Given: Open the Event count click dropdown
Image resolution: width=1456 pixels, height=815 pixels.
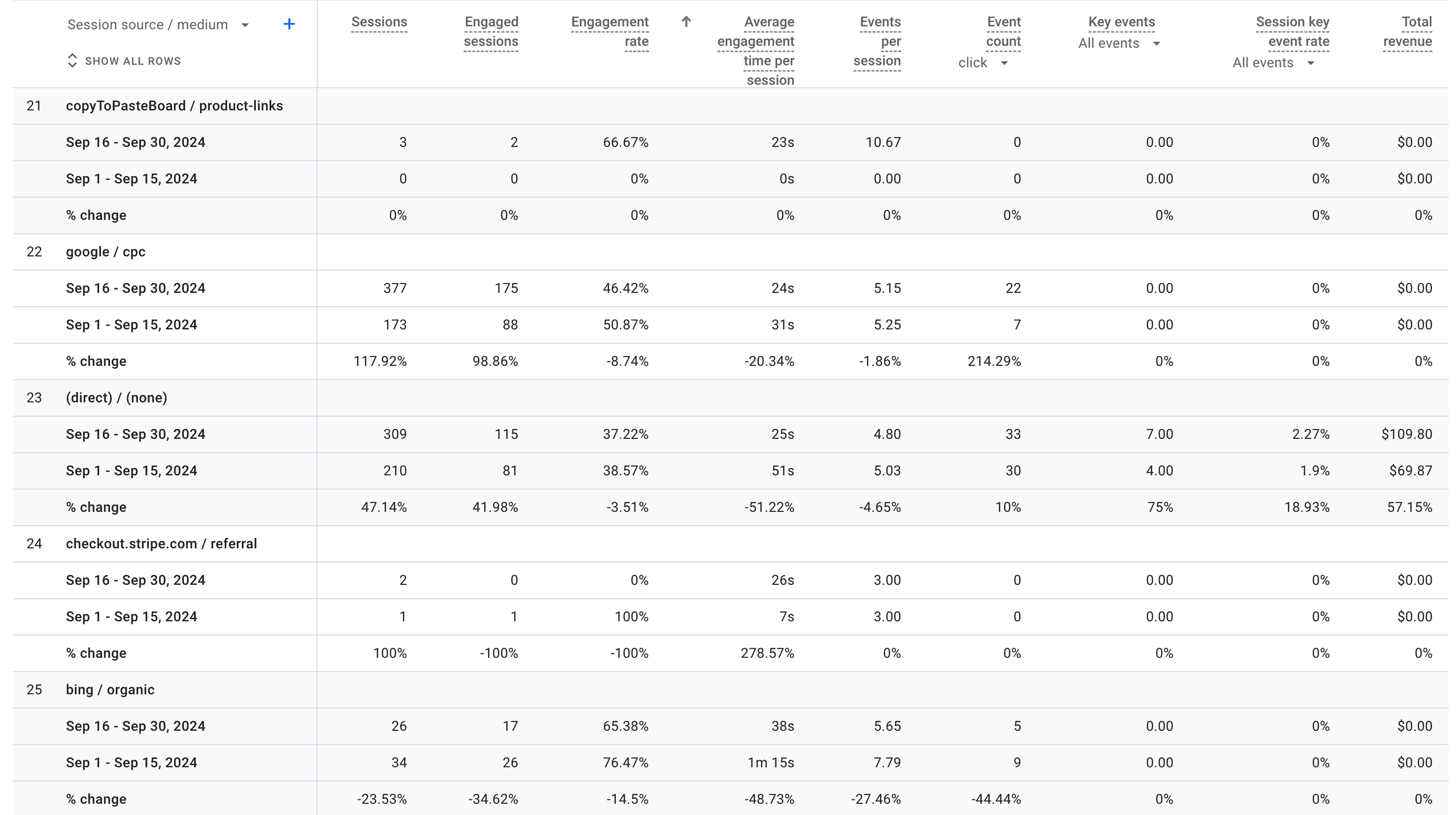Looking at the screenshot, I should (983, 63).
